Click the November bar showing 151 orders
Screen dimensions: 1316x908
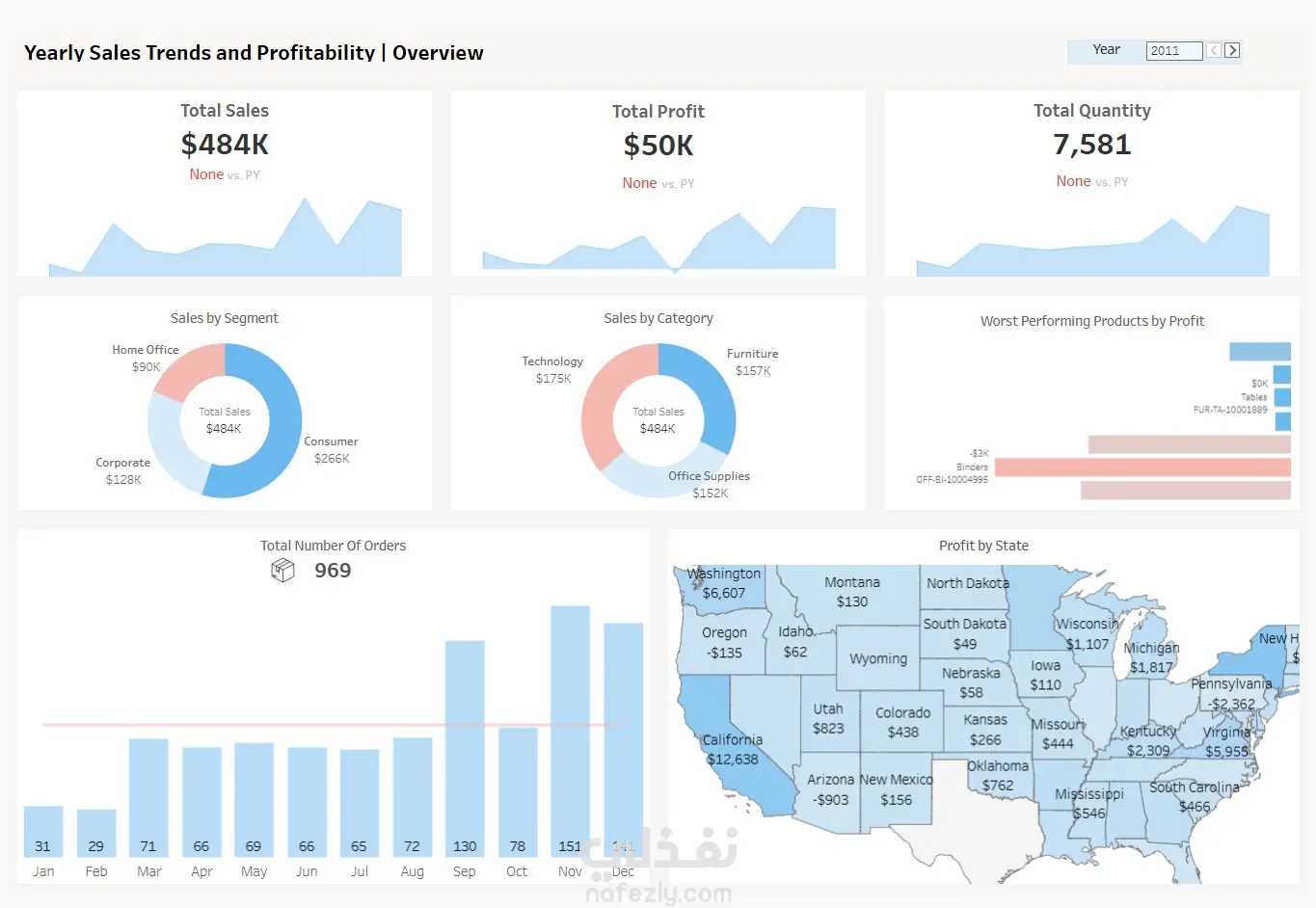coord(570,731)
